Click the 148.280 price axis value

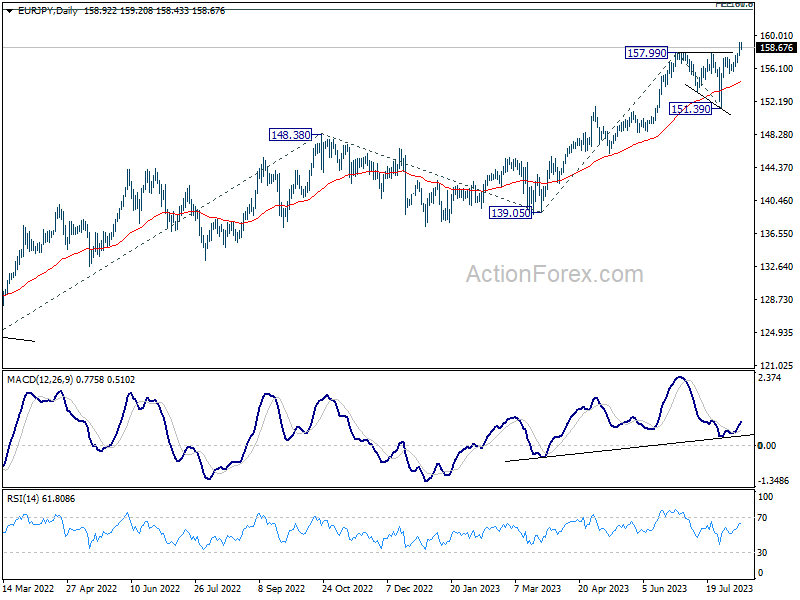click(777, 135)
